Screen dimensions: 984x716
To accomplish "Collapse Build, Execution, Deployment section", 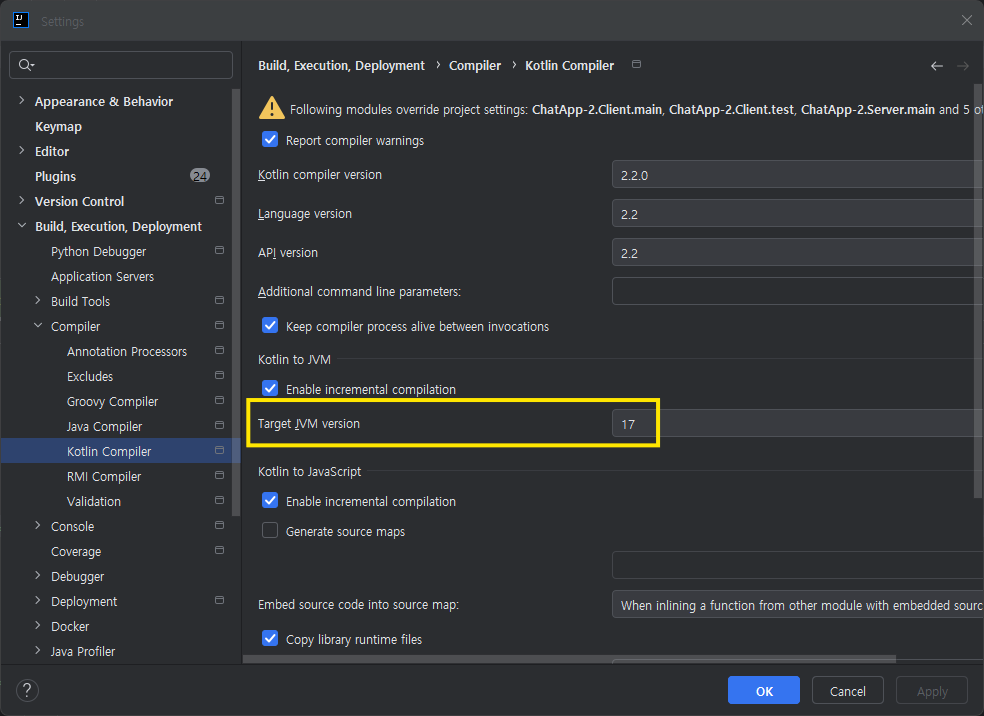I will (22, 225).
